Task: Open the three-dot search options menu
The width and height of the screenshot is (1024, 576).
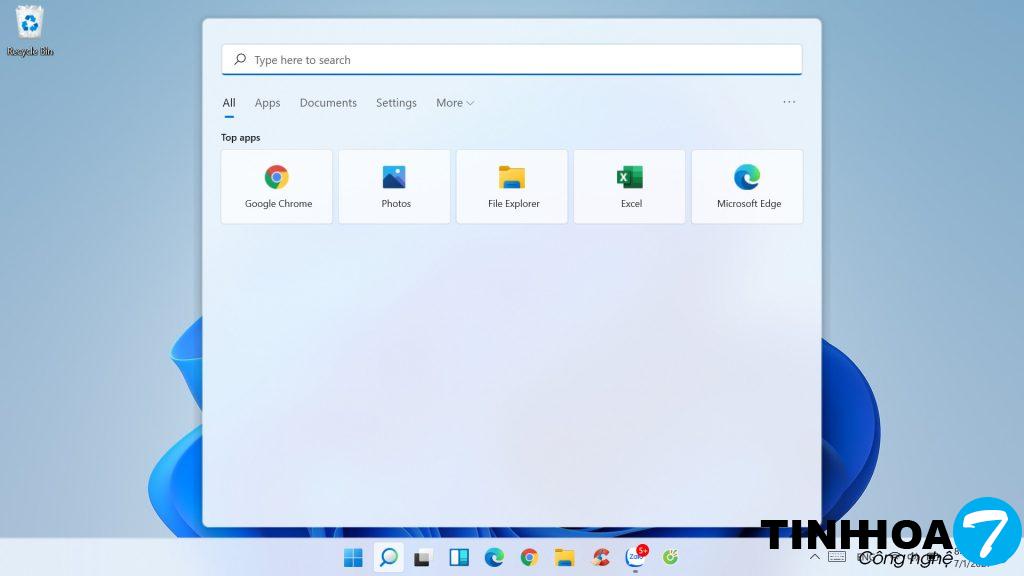Action: point(789,102)
